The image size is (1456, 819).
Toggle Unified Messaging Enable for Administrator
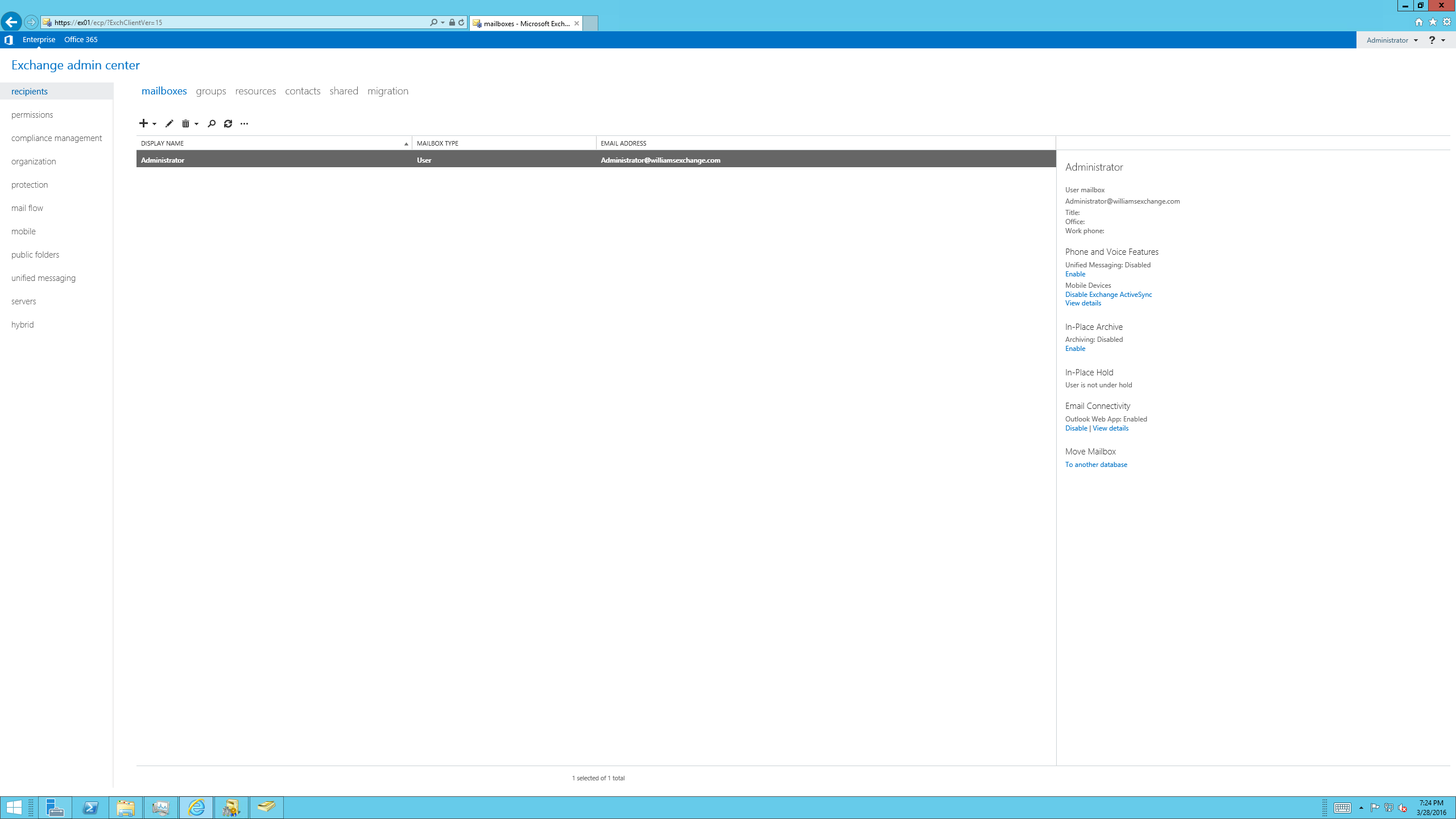click(x=1074, y=273)
